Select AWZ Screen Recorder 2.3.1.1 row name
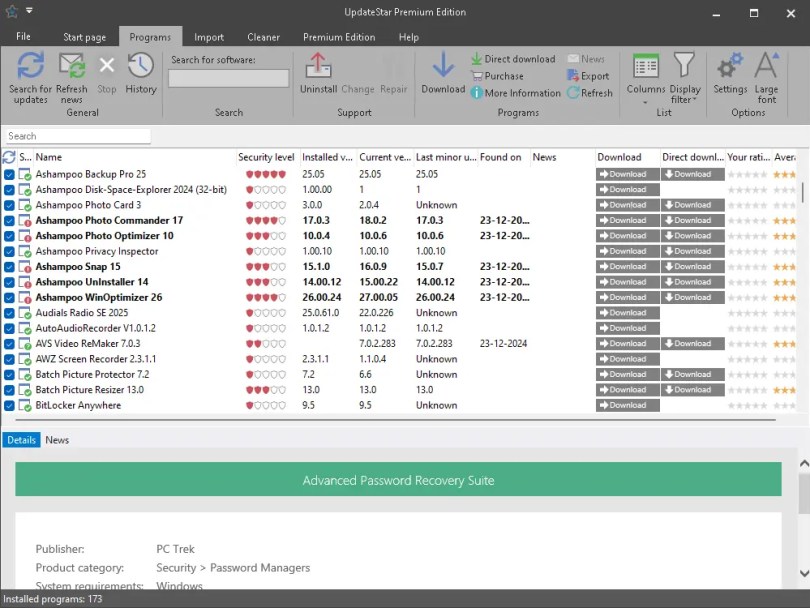The image size is (810, 608). 96,359
